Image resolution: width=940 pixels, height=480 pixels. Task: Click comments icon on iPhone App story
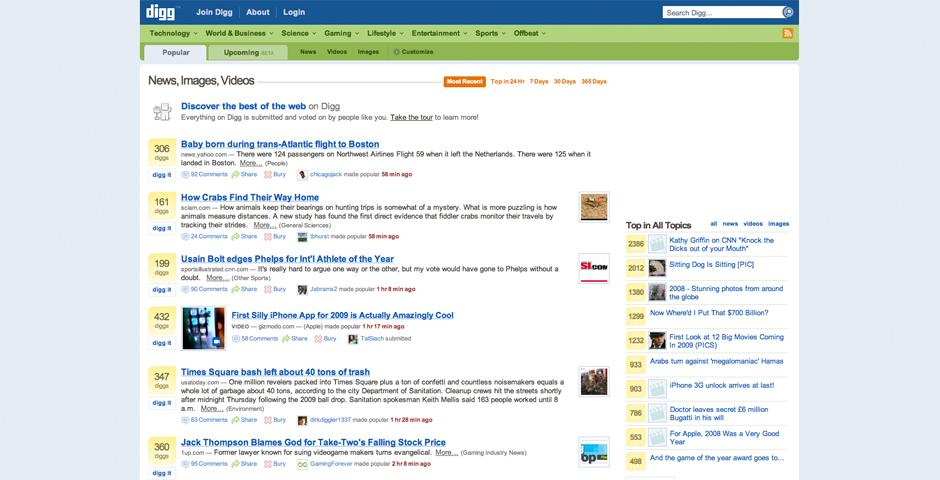236,339
